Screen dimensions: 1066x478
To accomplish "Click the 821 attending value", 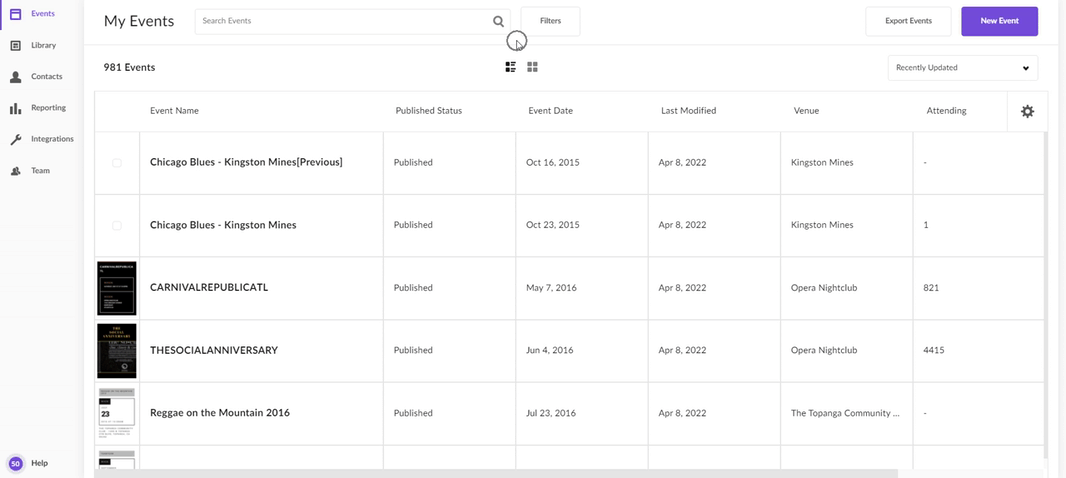I will [x=931, y=288].
